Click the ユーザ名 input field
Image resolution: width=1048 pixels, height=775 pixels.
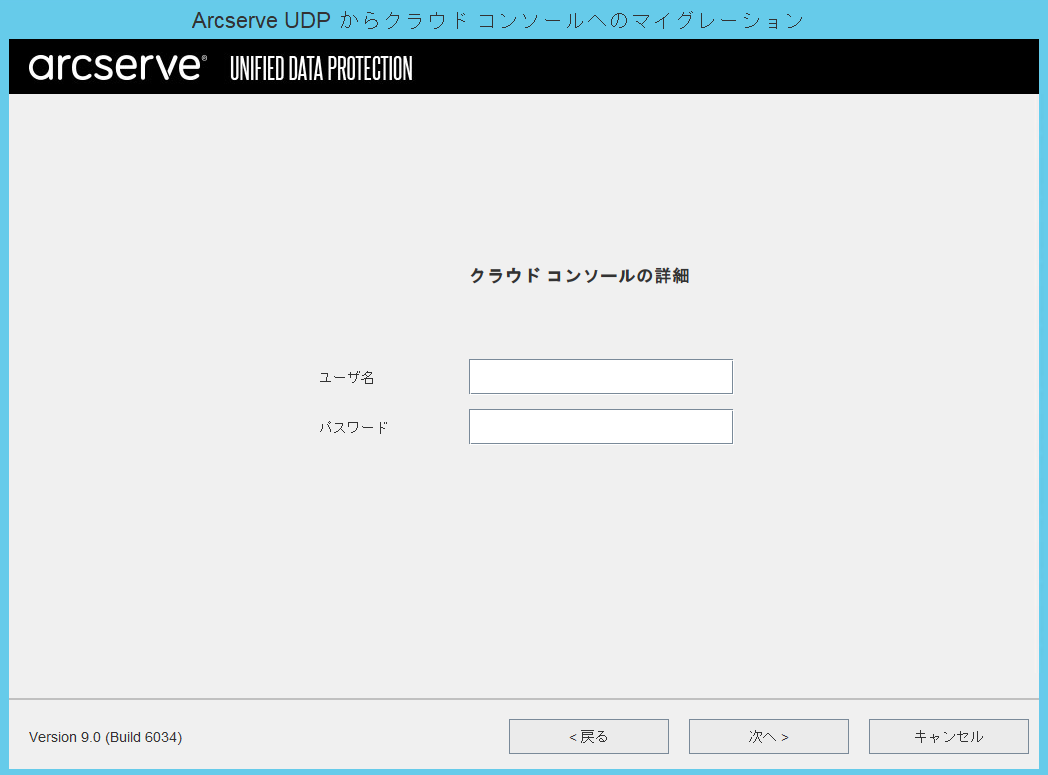pyautogui.click(x=601, y=377)
